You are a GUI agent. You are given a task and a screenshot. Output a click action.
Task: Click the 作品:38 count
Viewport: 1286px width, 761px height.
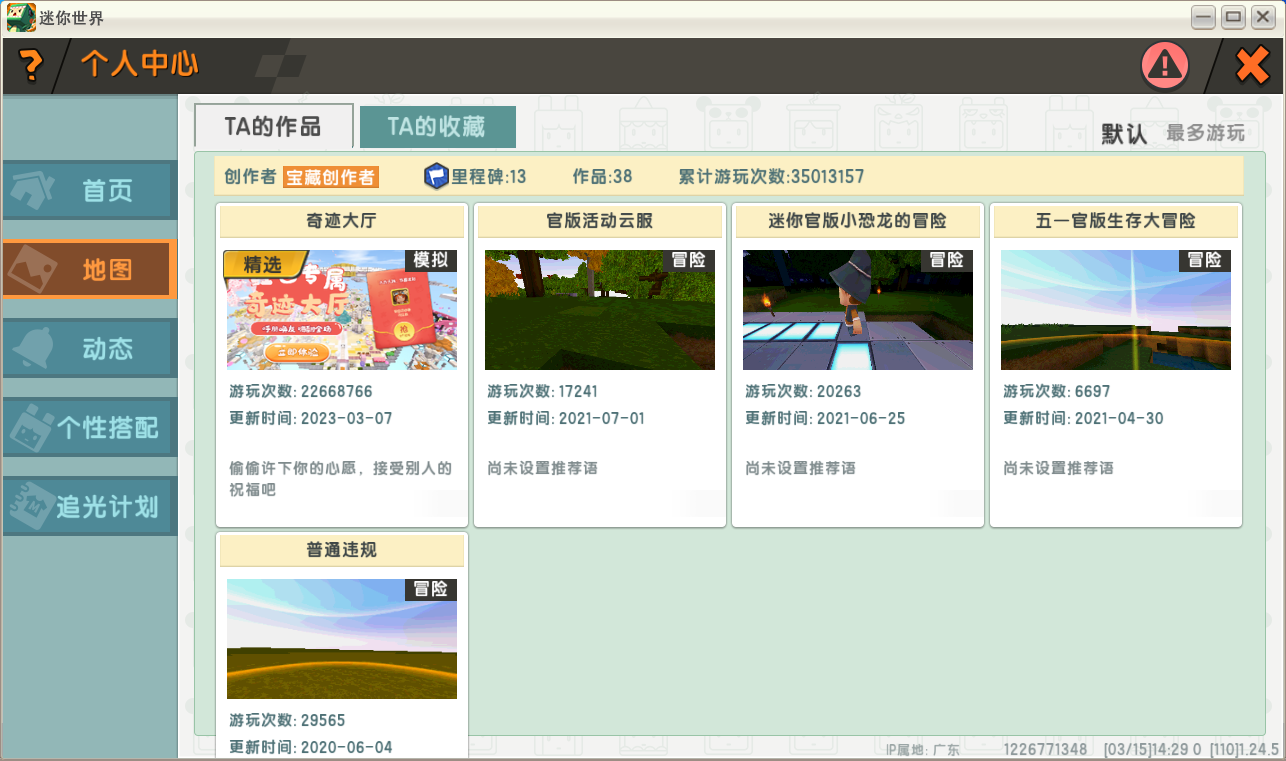pos(602,177)
